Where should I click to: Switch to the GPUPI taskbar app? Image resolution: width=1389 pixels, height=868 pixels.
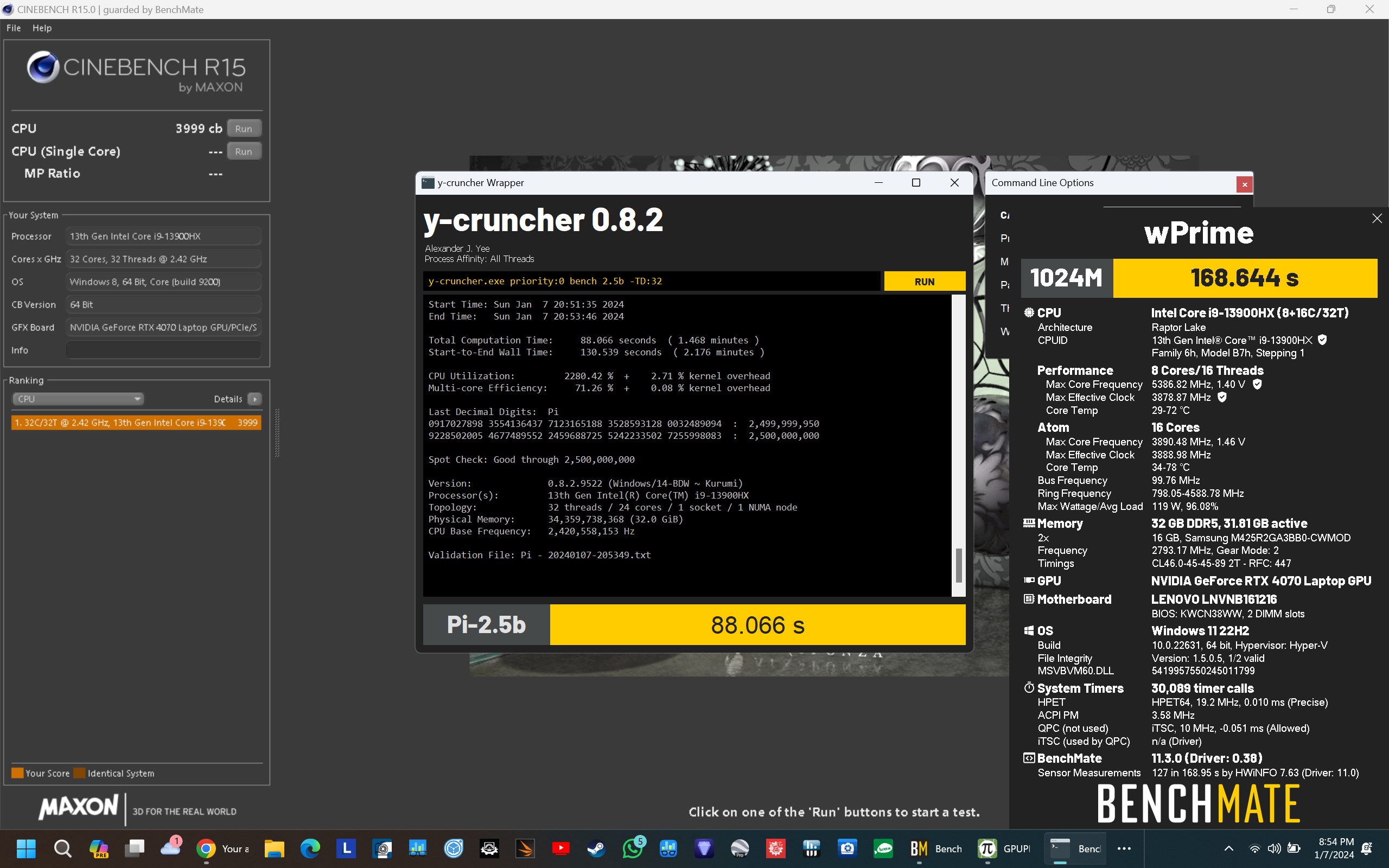[1004, 848]
